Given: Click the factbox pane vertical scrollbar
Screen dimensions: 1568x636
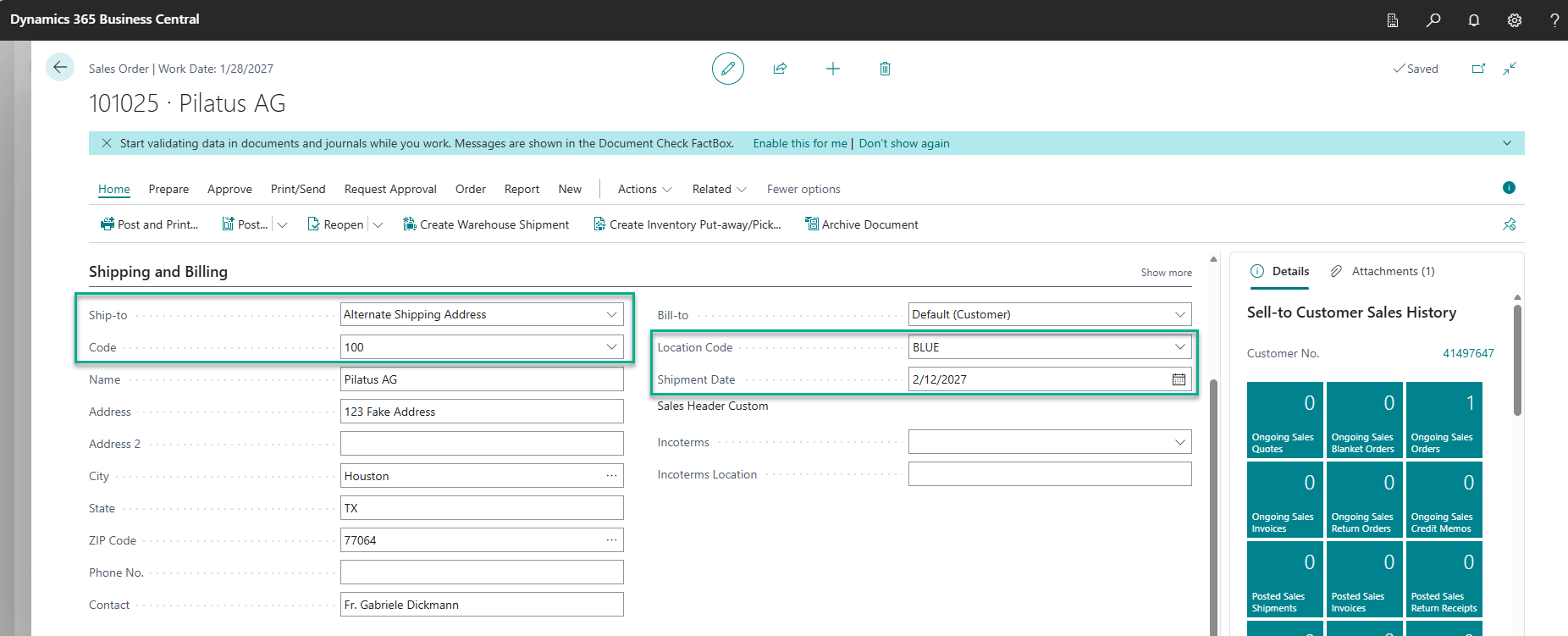Looking at the screenshot, I should (x=1517, y=360).
